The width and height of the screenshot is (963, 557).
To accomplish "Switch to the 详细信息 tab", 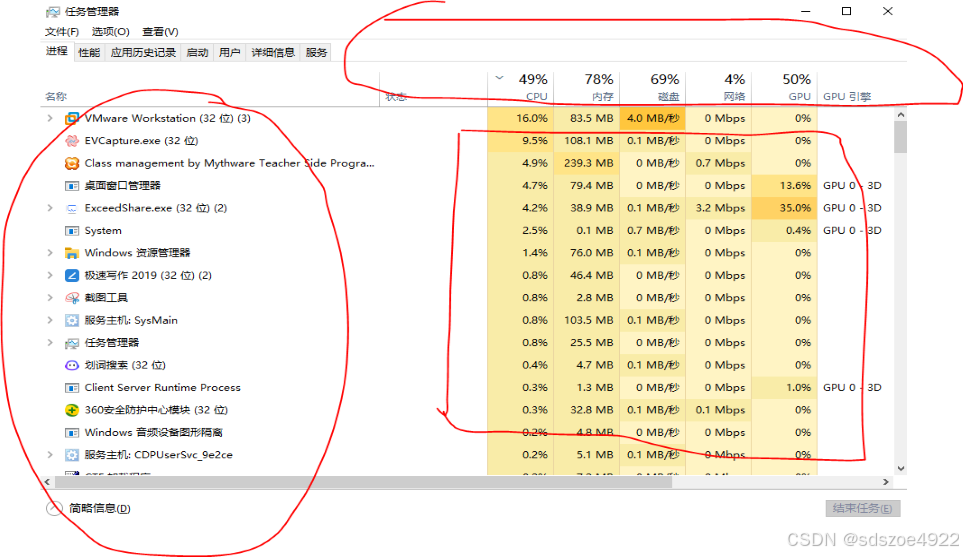I will pos(273,53).
